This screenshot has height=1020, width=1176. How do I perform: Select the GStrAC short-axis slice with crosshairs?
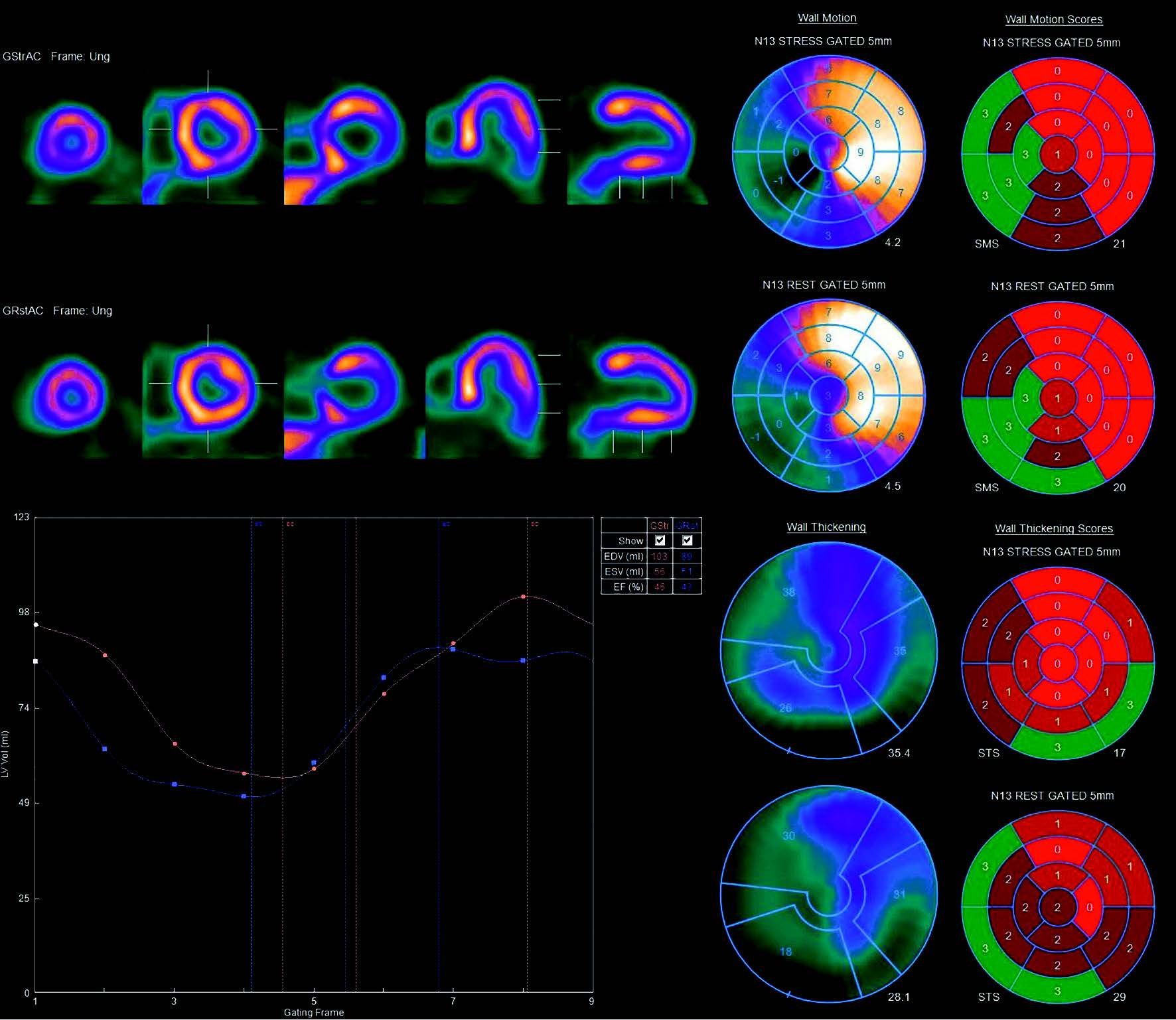tap(209, 135)
